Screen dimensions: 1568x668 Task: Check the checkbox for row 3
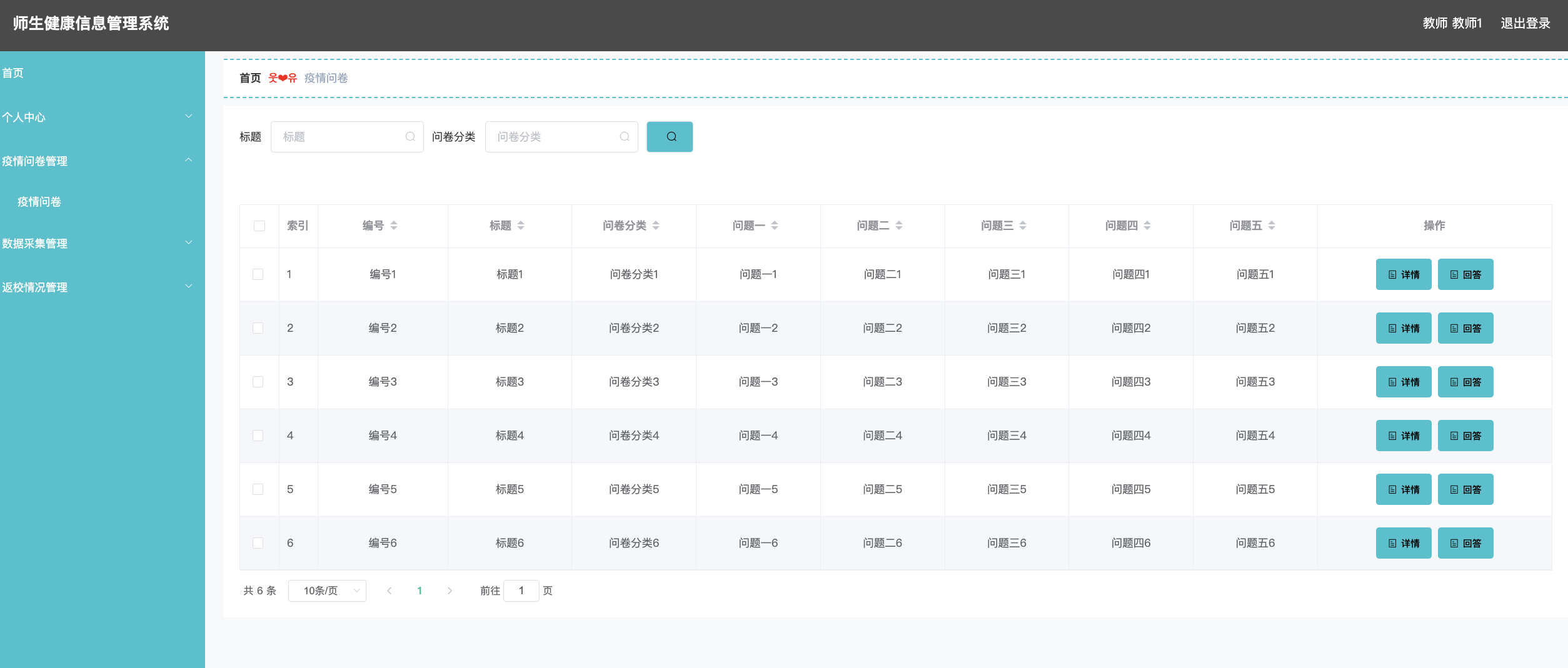coord(258,382)
